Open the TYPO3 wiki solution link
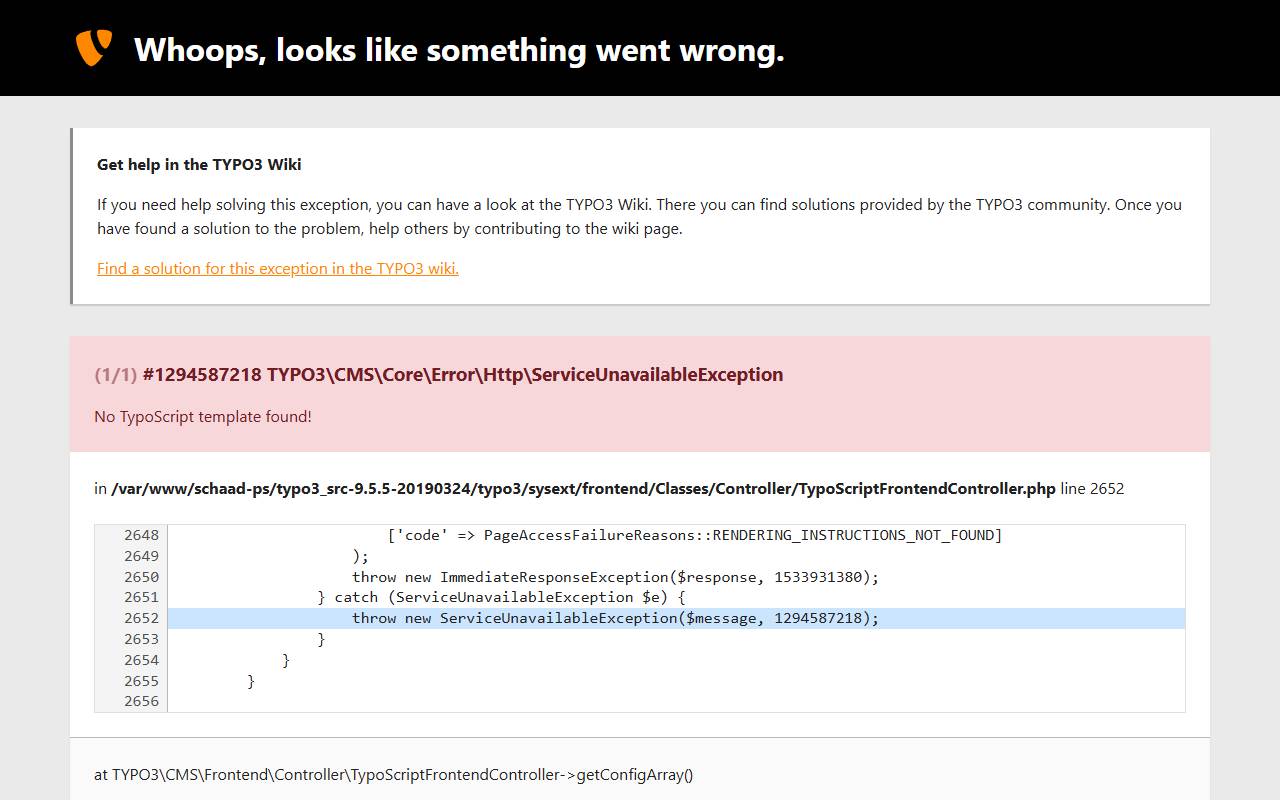The width and height of the screenshot is (1280, 800). (278, 268)
